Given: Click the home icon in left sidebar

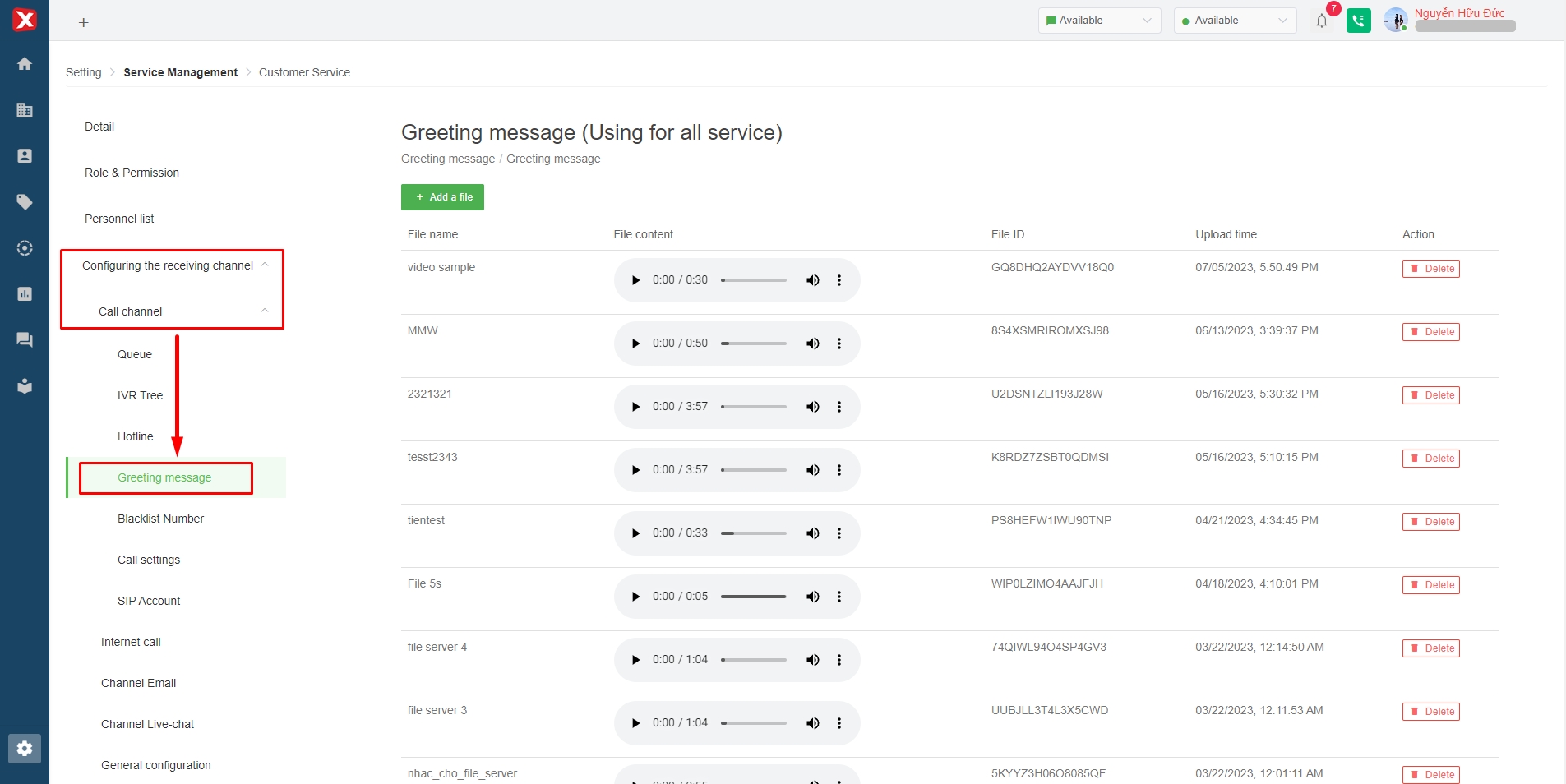Looking at the screenshot, I should (25, 64).
